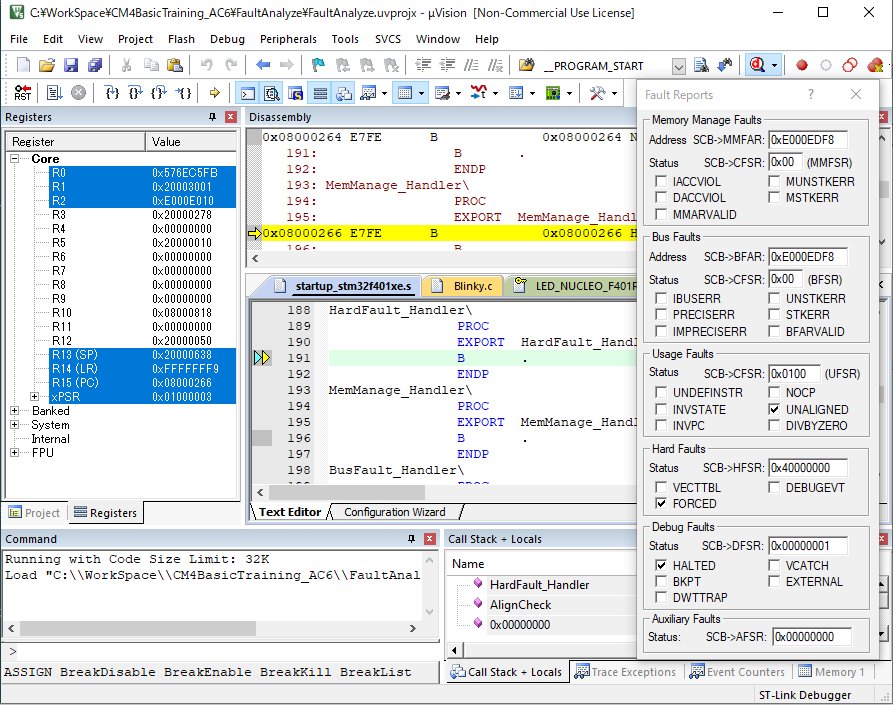This screenshot has width=893, height=705.
Task: Click the SCB->MMFAR address field
Action: [x=807, y=140]
